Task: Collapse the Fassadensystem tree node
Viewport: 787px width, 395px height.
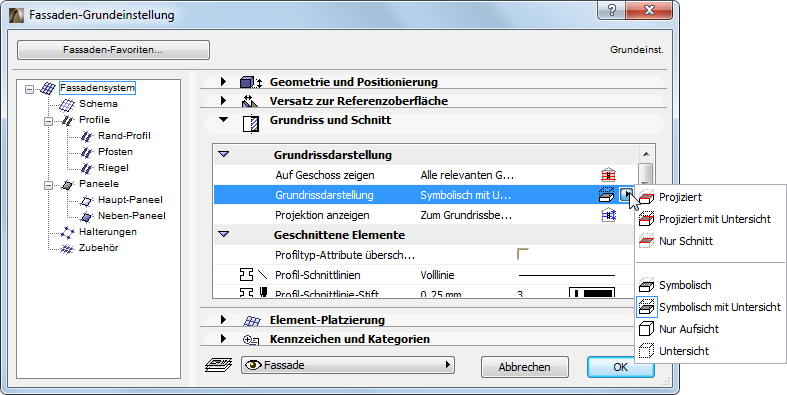Action: pyautogui.click(x=29, y=89)
